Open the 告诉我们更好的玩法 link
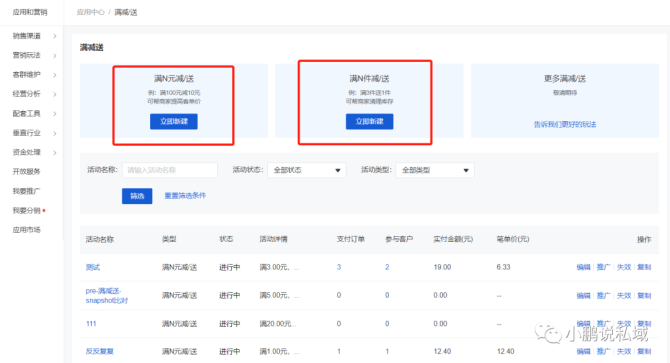The width and height of the screenshot is (670, 363). tap(565, 124)
